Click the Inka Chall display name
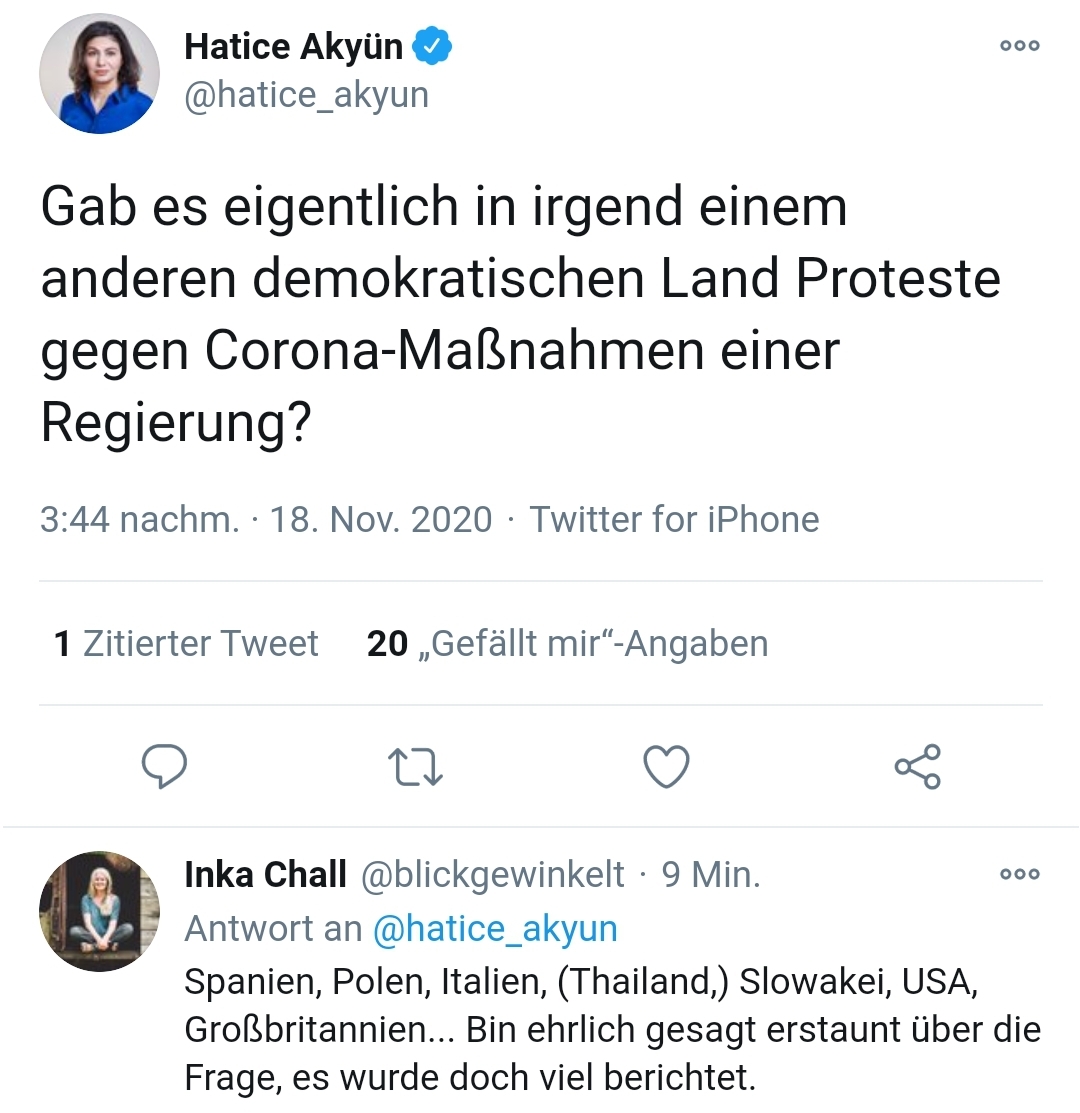This screenshot has height=1113, width=1080. pyautogui.click(x=265, y=875)
